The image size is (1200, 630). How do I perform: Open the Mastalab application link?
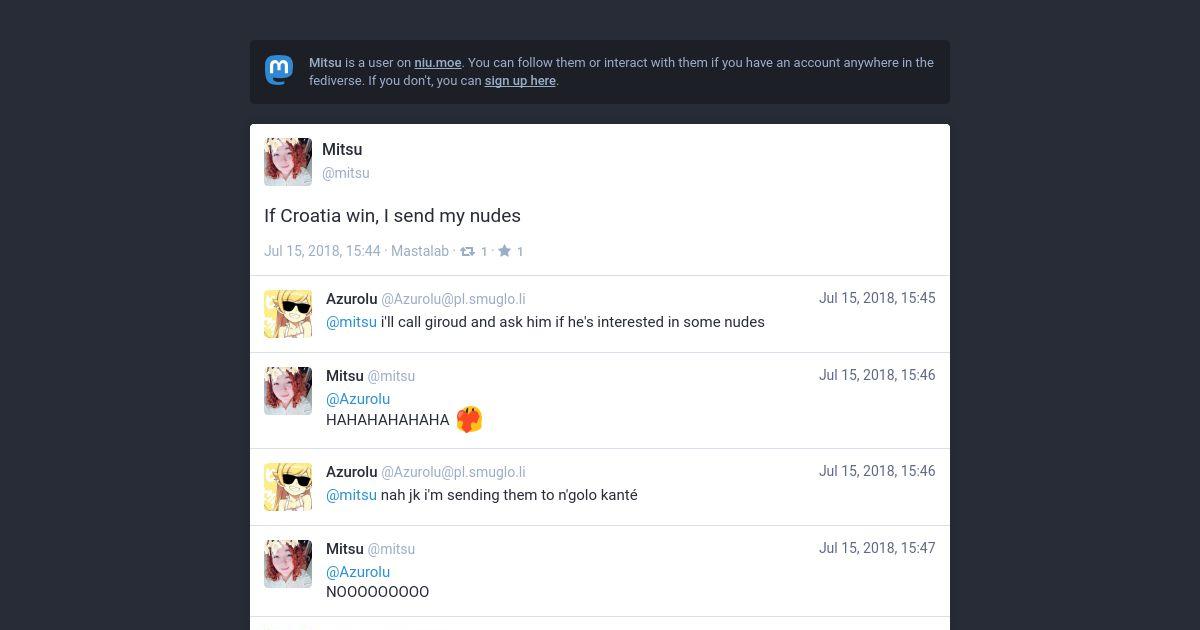[x=420, y=251]
